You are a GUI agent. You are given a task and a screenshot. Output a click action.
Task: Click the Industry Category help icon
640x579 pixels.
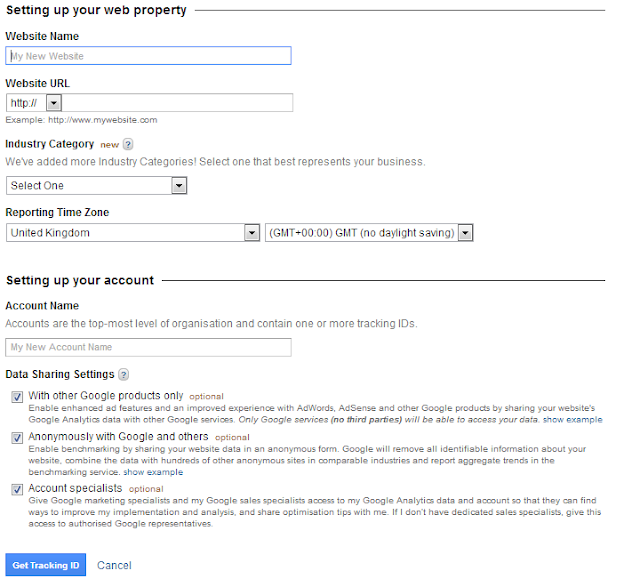(x=128, y=144)
